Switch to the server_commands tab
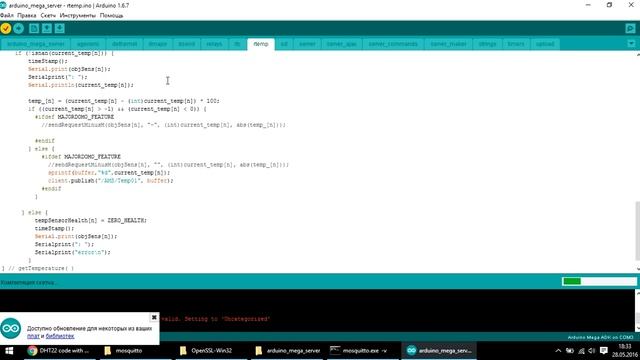 [x=393, y=44]
